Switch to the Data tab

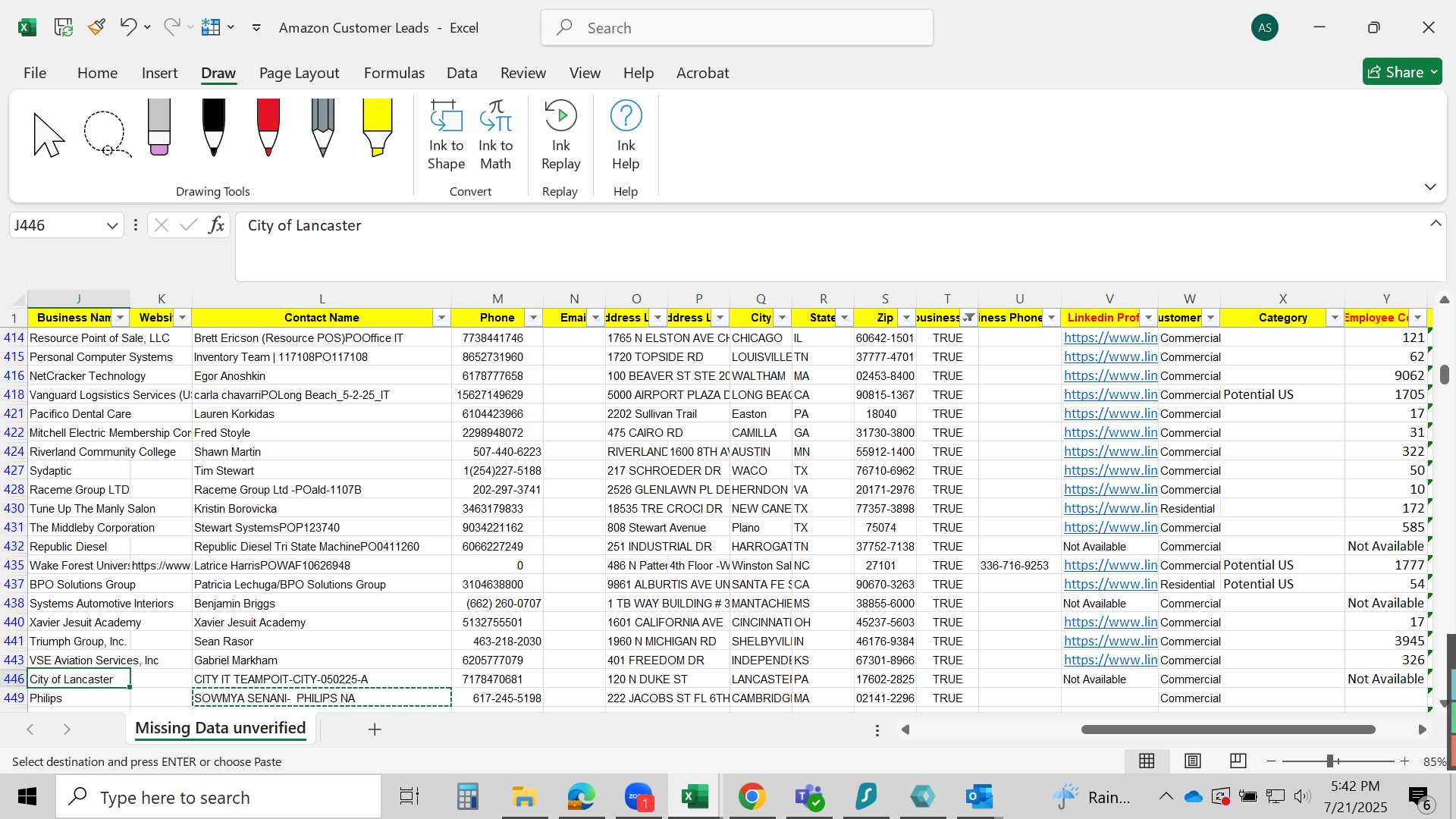(x=462, y=73)
